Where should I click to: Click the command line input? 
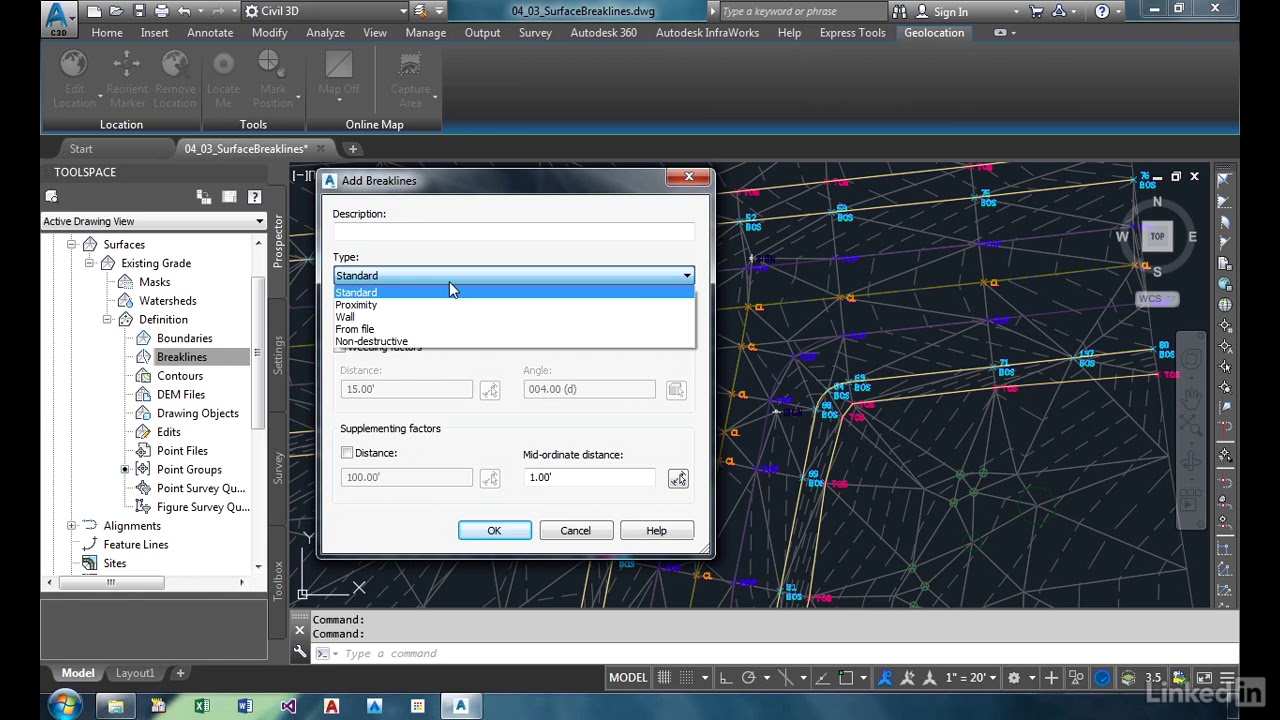pyautogui.click(x=780, y=654)
